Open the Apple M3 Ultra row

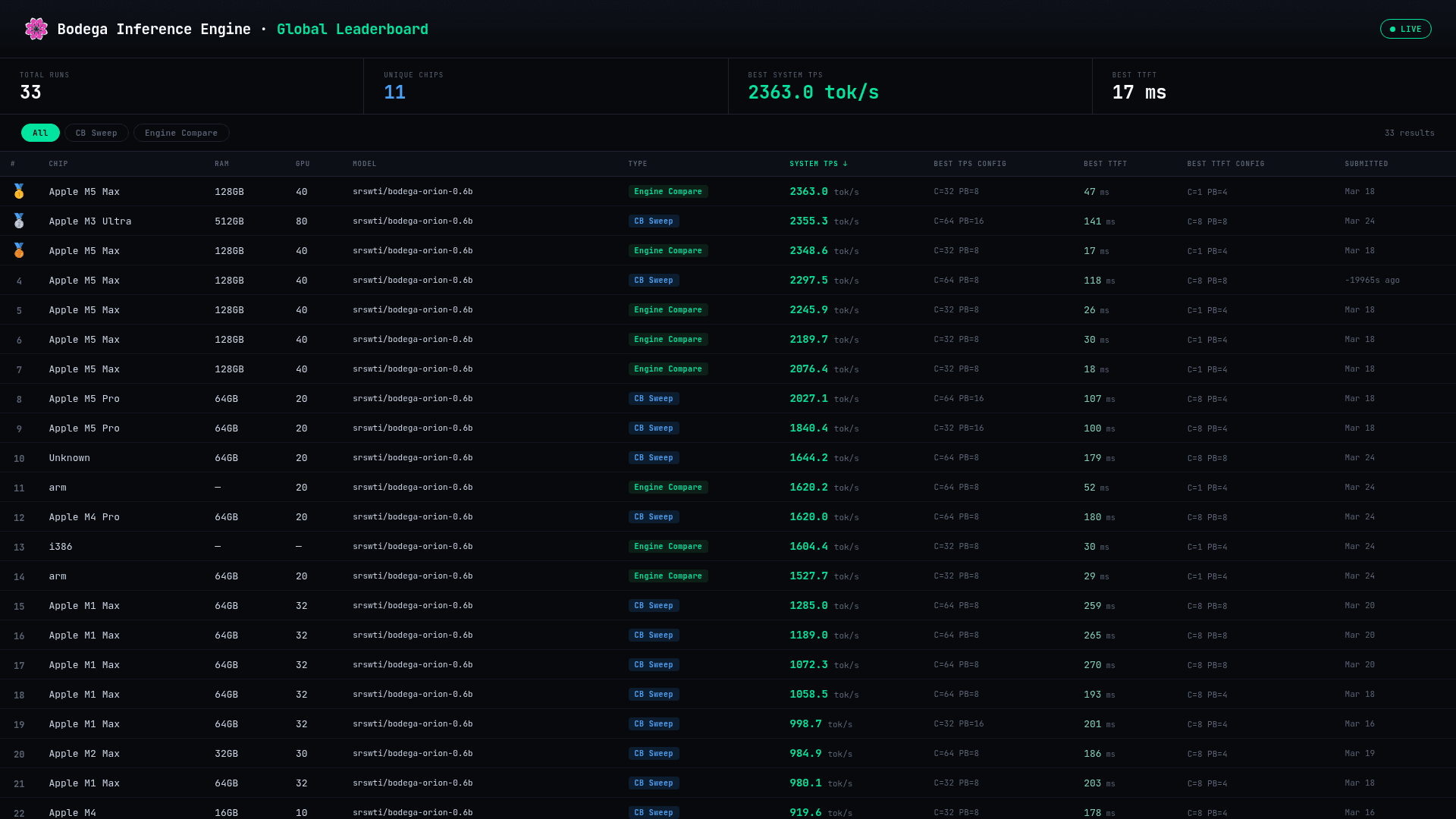(x=90, y=221)
